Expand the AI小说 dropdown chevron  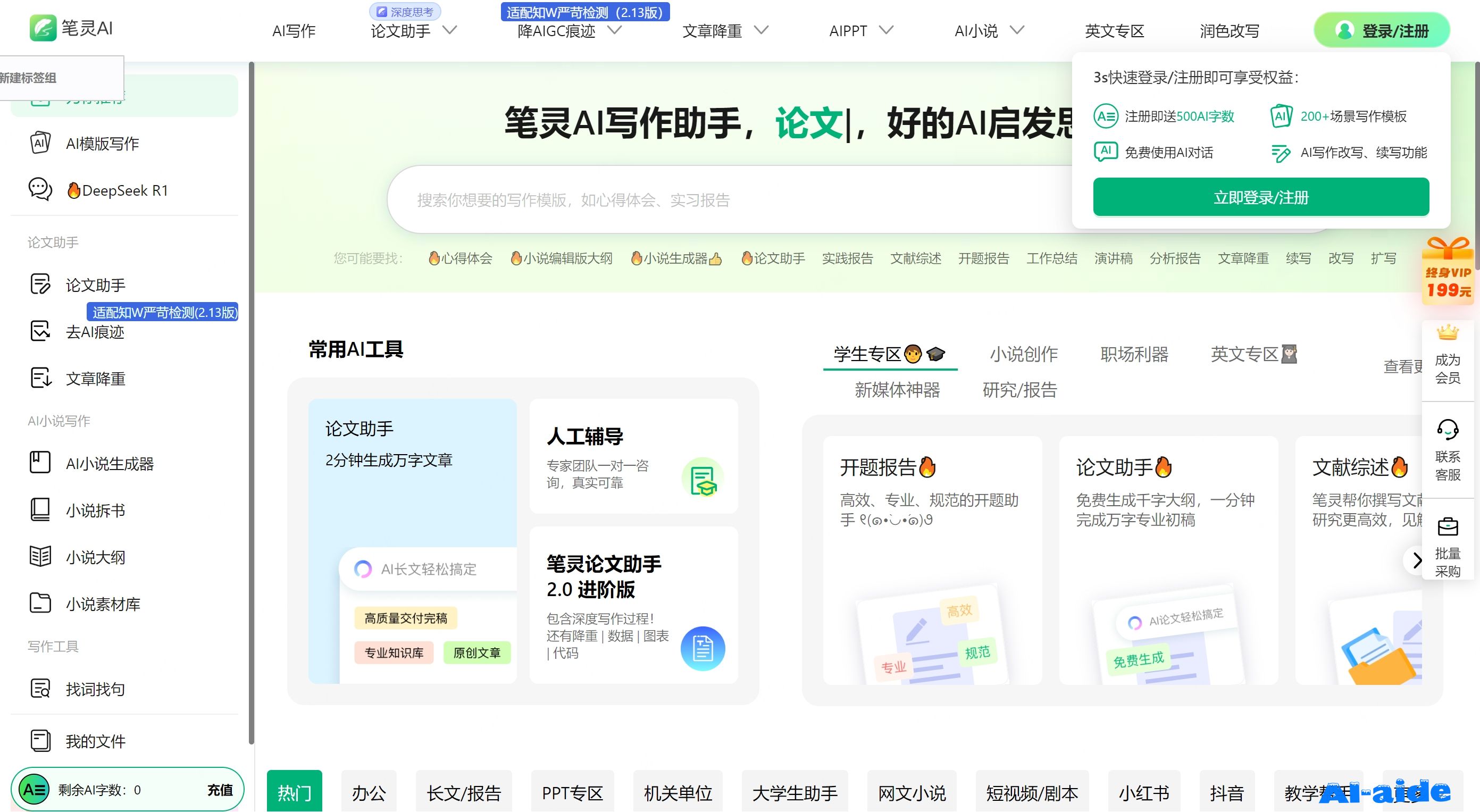point(1017,30)
